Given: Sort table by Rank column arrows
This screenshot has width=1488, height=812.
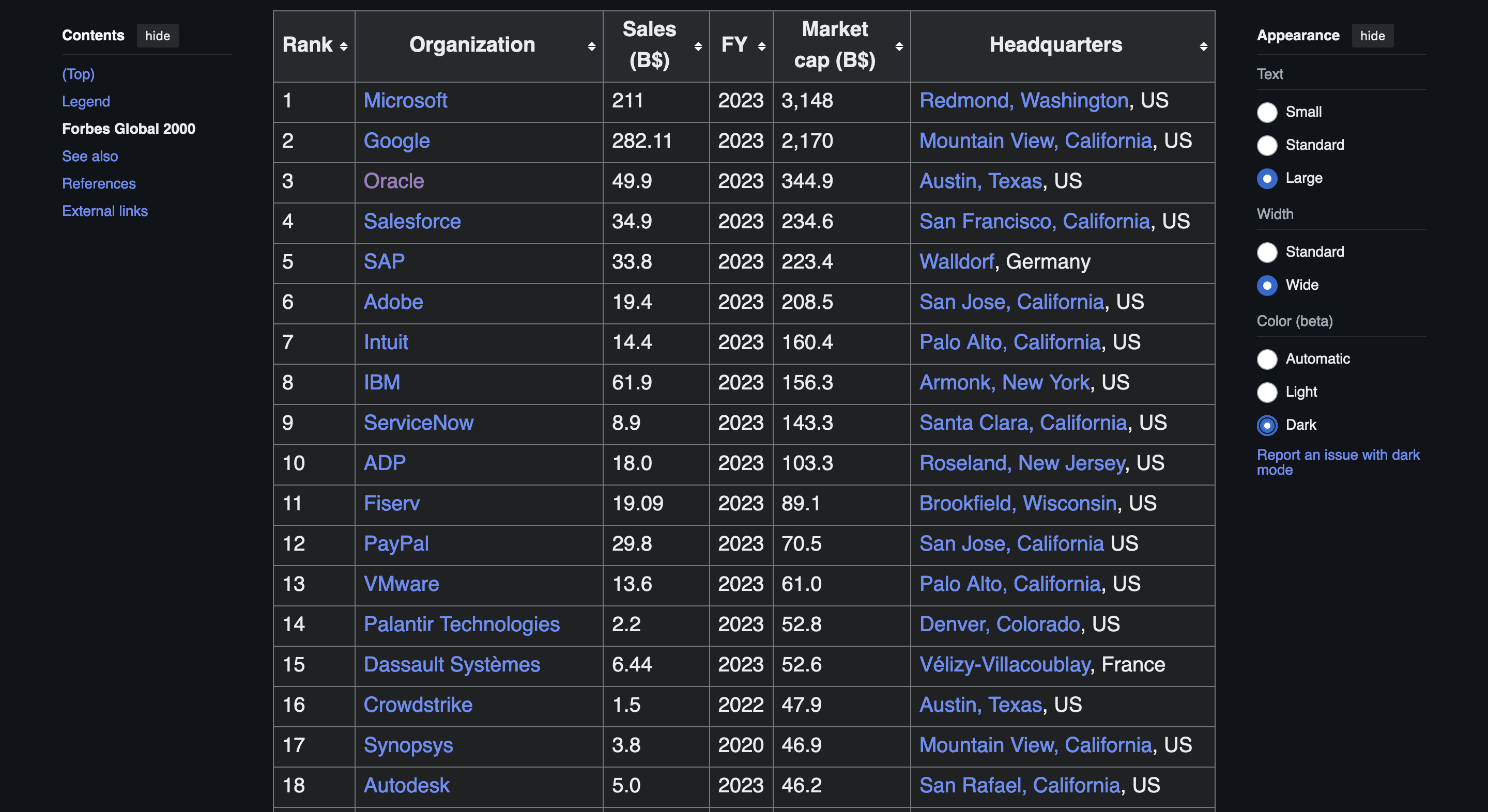Looking at the screenshot, I should click(x=344, y=46).
